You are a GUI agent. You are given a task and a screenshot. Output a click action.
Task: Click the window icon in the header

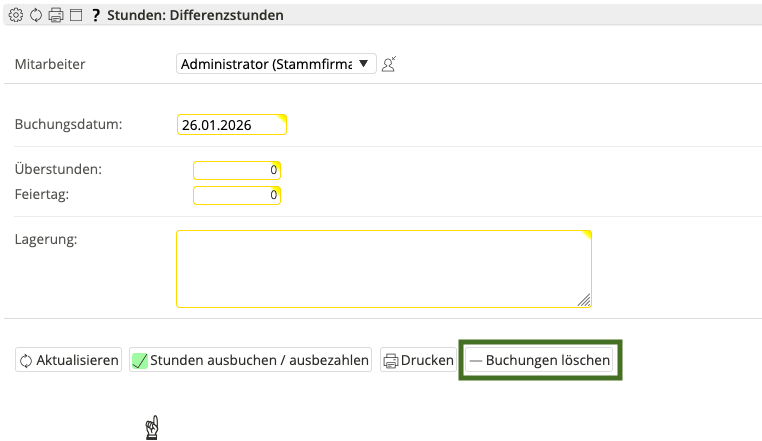click(75, 16)
